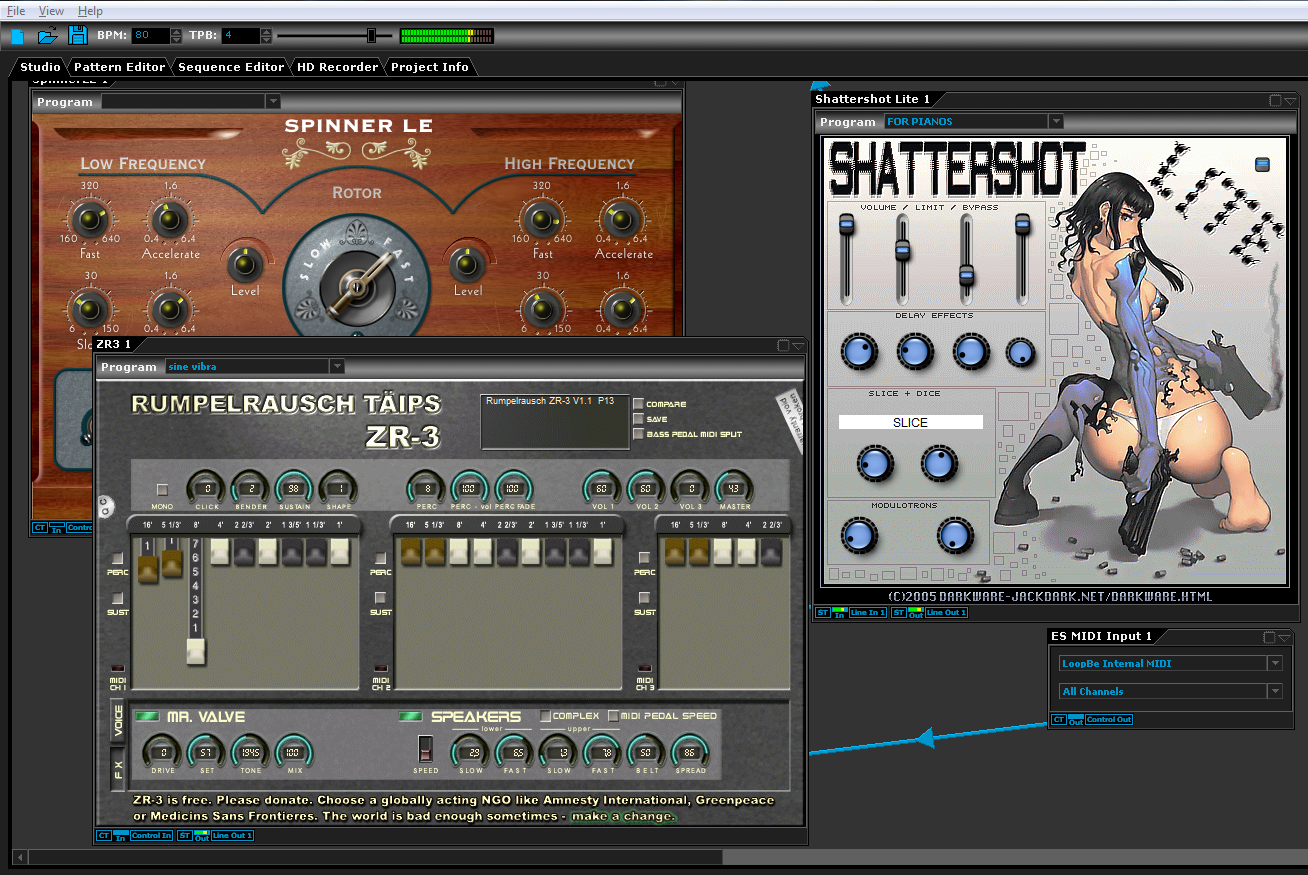
Task: Enable the Compare checkbox on ZR-3
Action: (638, 404)
